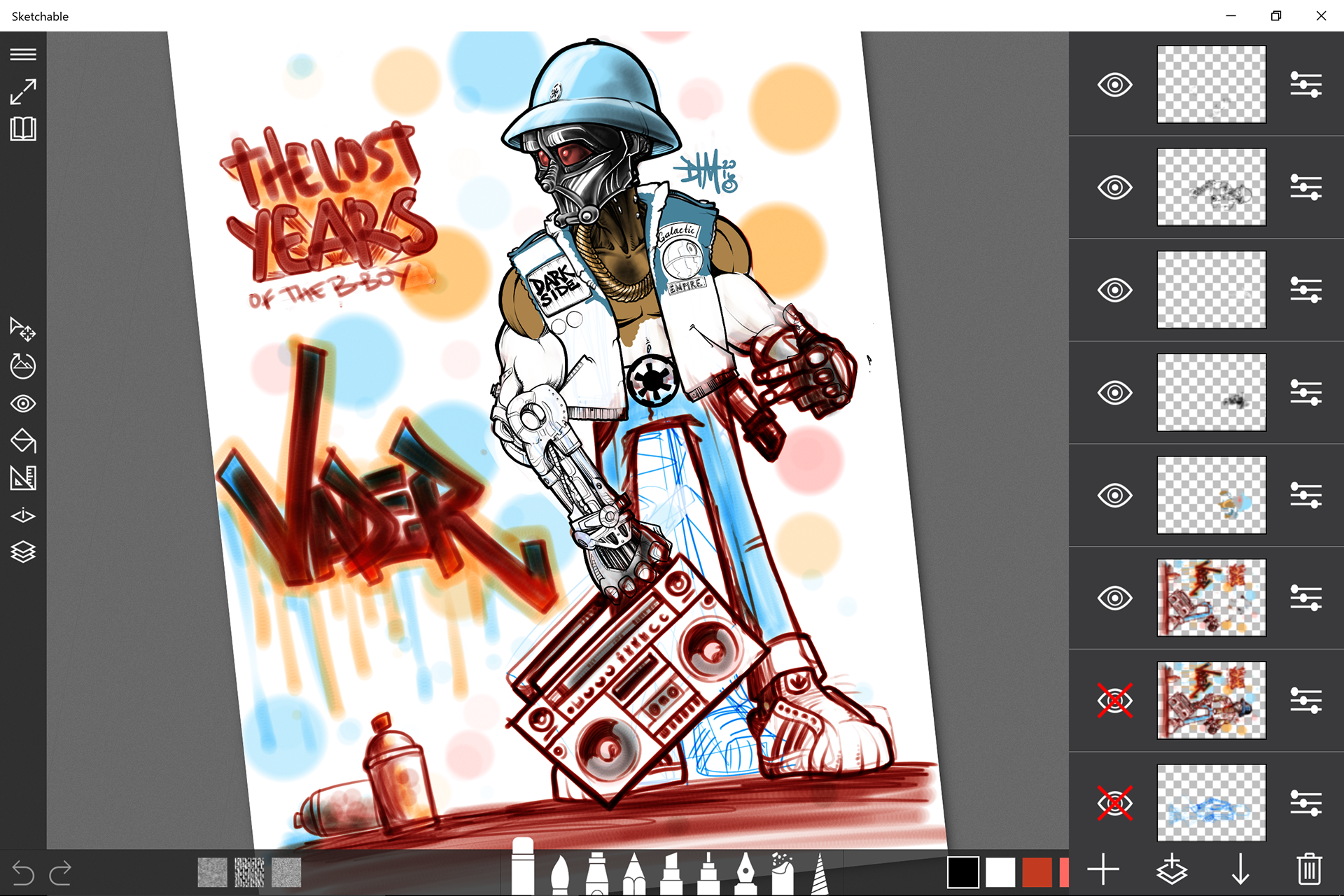Open settings sliders for the second layer
This screenshot has width=1344, height=896.
point(1306,188)
